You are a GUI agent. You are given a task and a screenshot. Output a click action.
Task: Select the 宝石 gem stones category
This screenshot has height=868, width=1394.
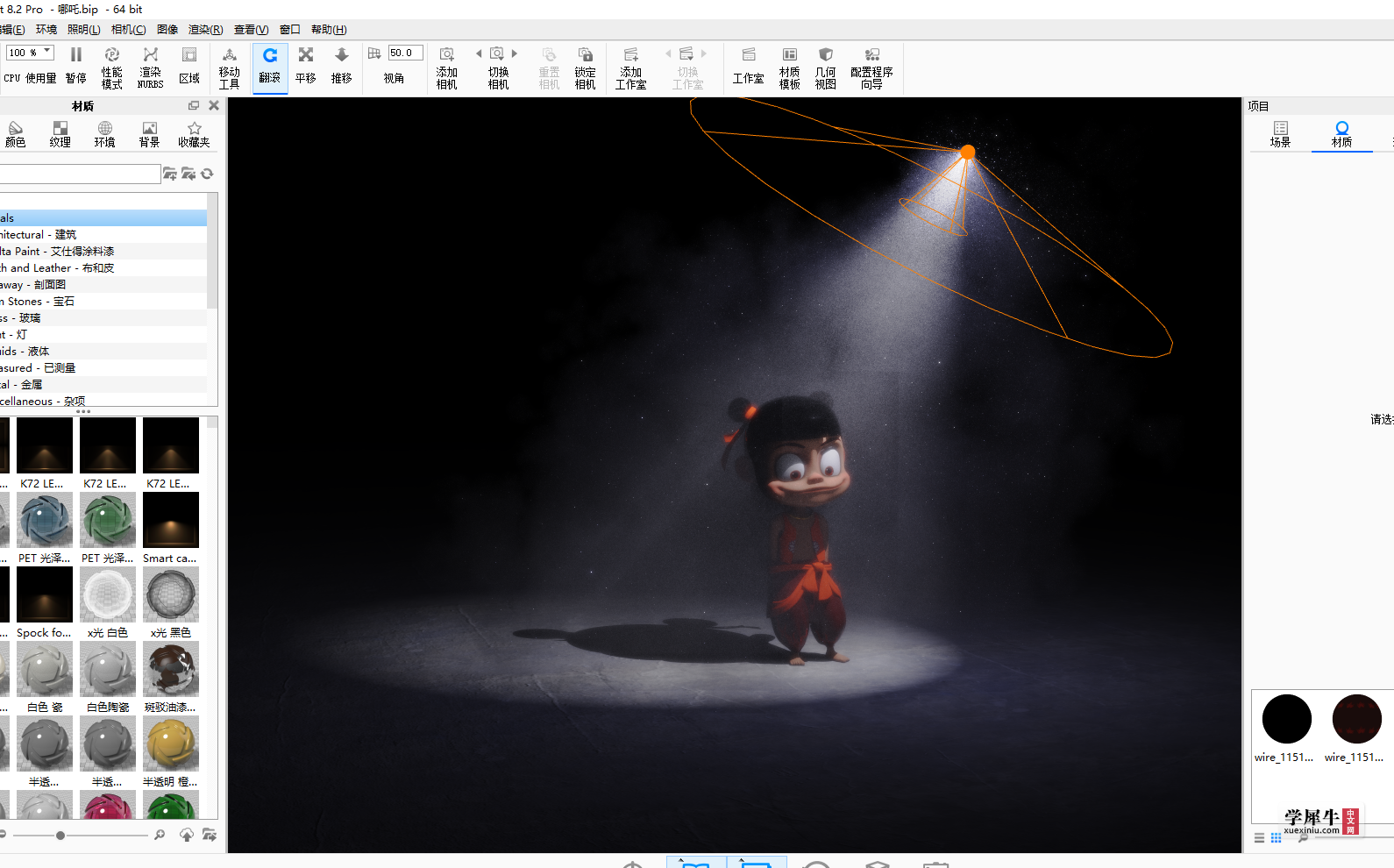pos(103,302)
